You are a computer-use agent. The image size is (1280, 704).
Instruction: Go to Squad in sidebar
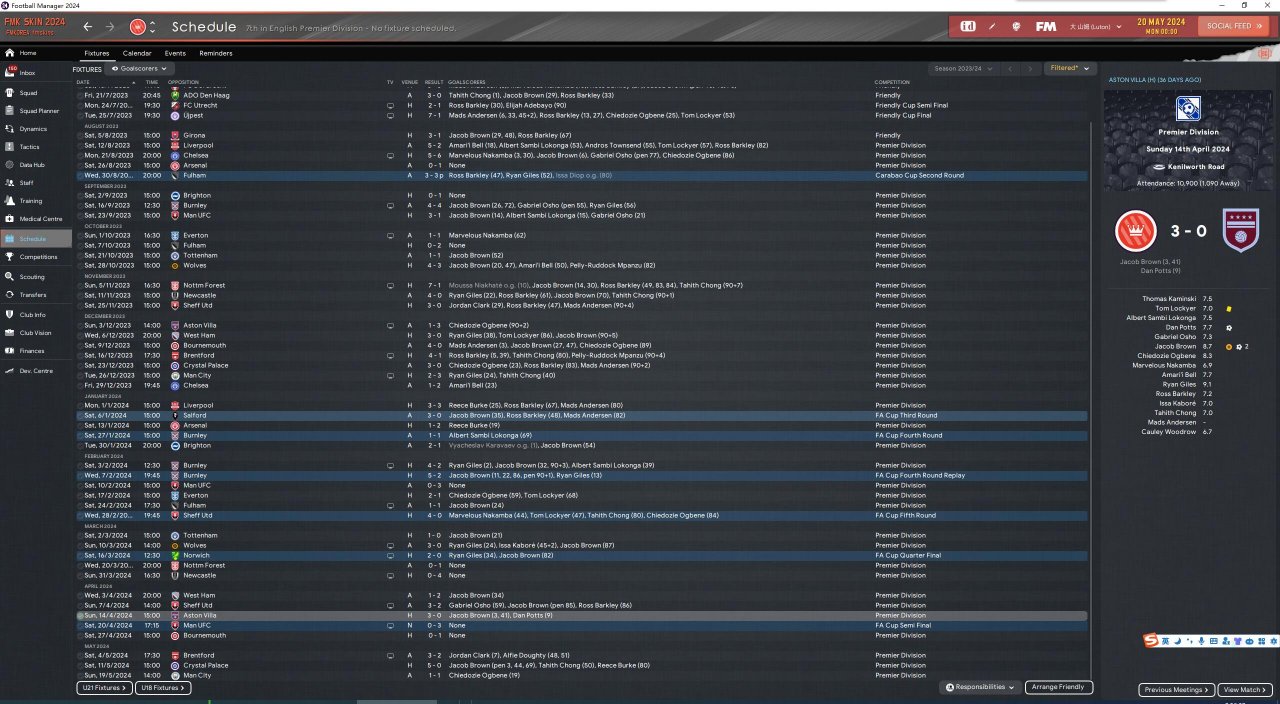click(x=36, y=92)
